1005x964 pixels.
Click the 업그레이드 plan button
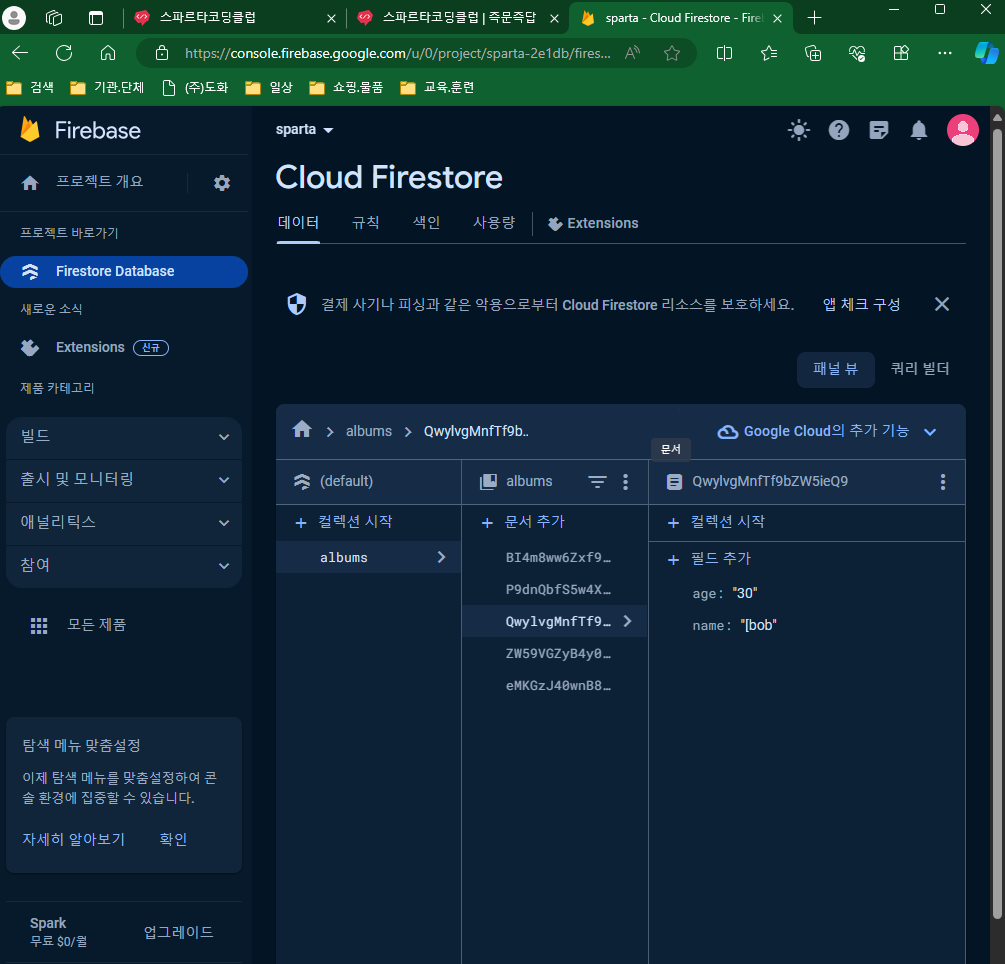178,933
